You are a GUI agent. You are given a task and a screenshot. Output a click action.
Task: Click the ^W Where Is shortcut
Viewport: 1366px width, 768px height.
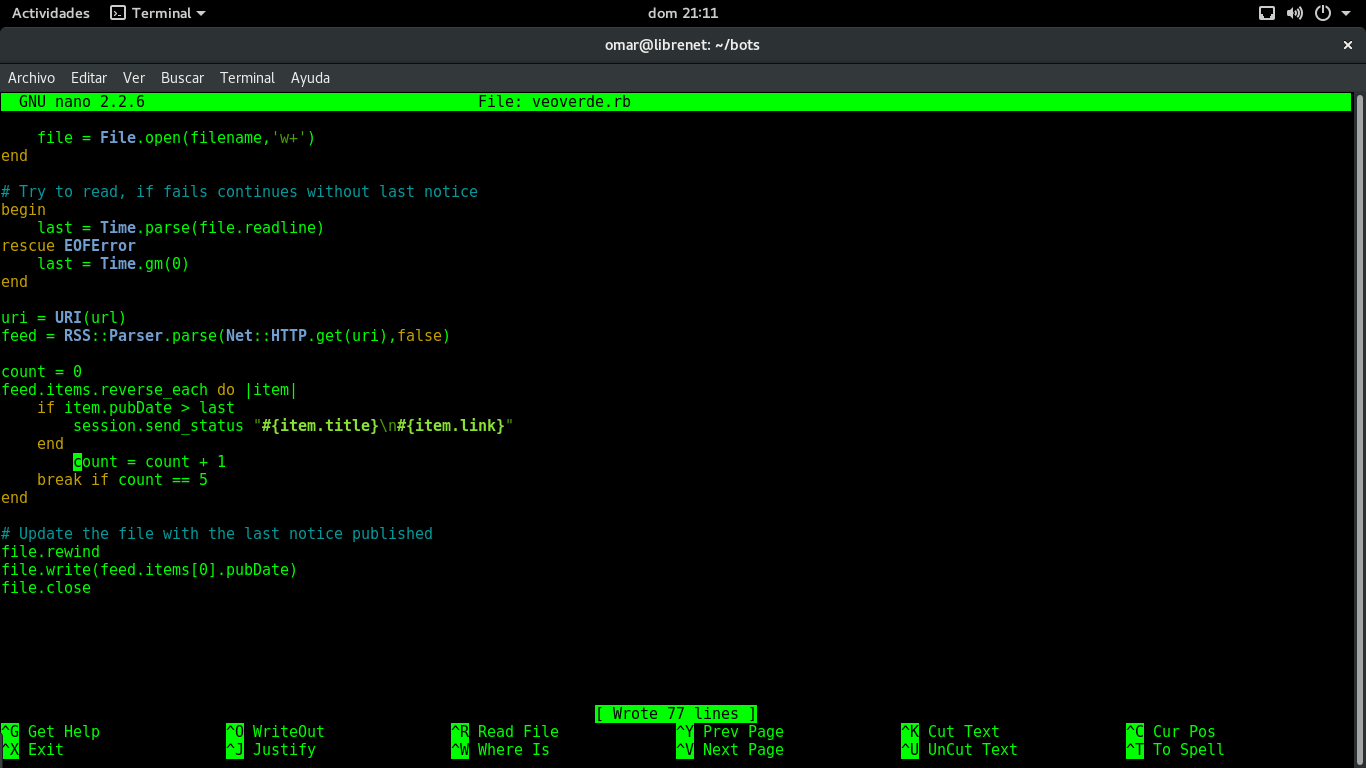tap(501, 750)
